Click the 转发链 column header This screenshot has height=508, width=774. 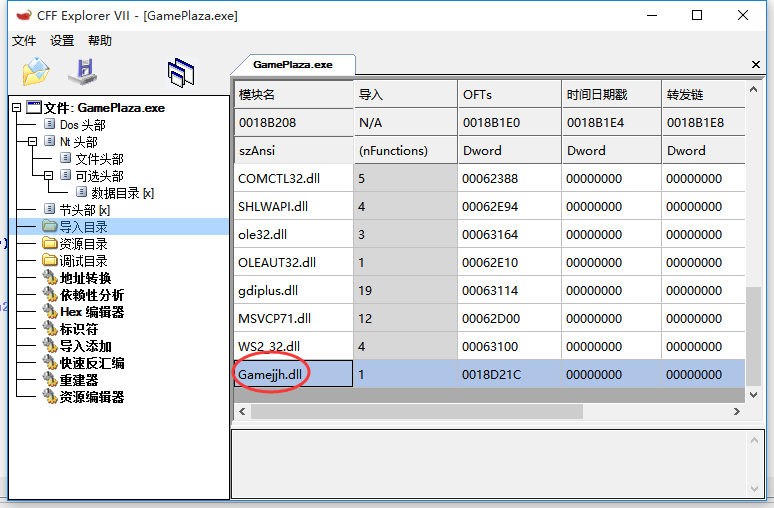(703, 94)
